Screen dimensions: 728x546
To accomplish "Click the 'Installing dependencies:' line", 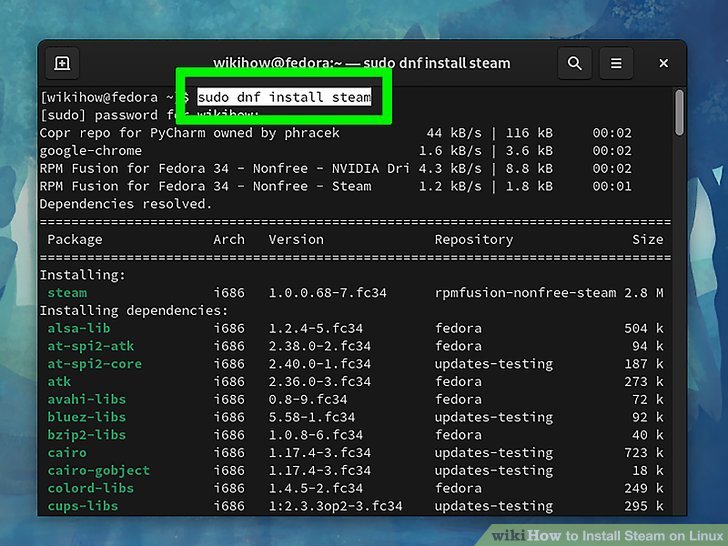I will (134, 311).
